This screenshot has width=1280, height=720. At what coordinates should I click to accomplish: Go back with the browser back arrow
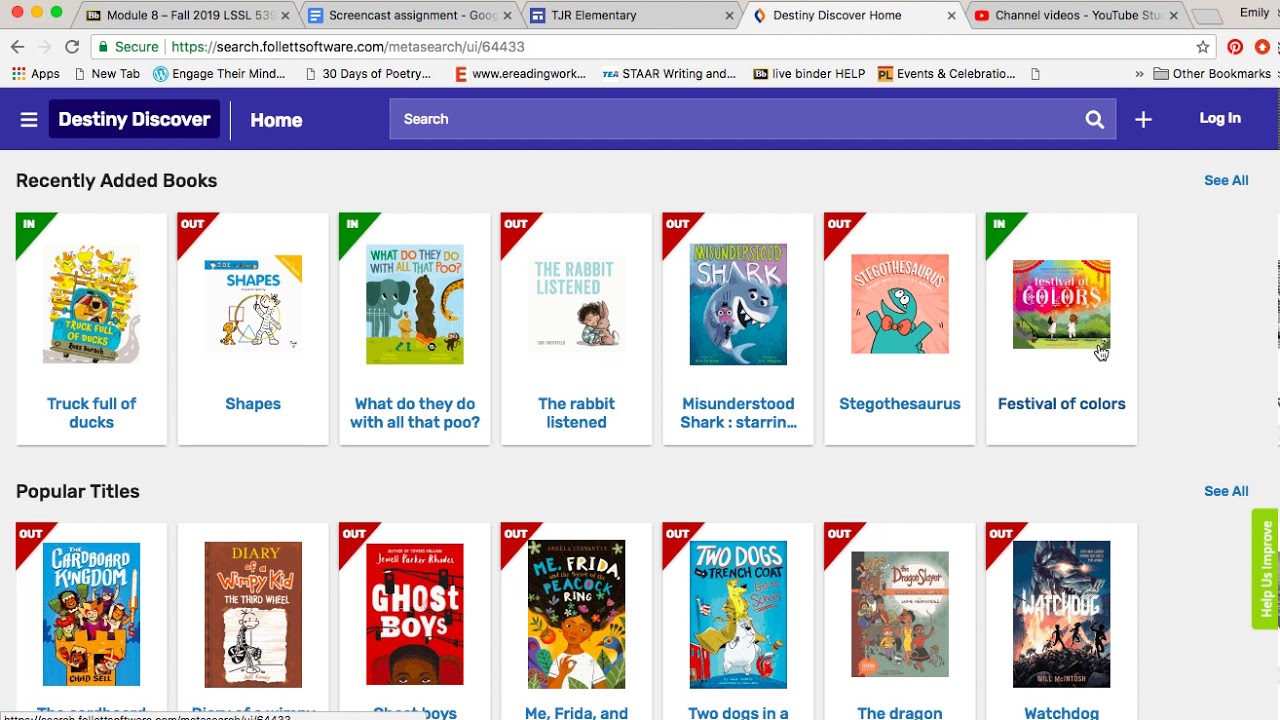[x=17, y=47]
